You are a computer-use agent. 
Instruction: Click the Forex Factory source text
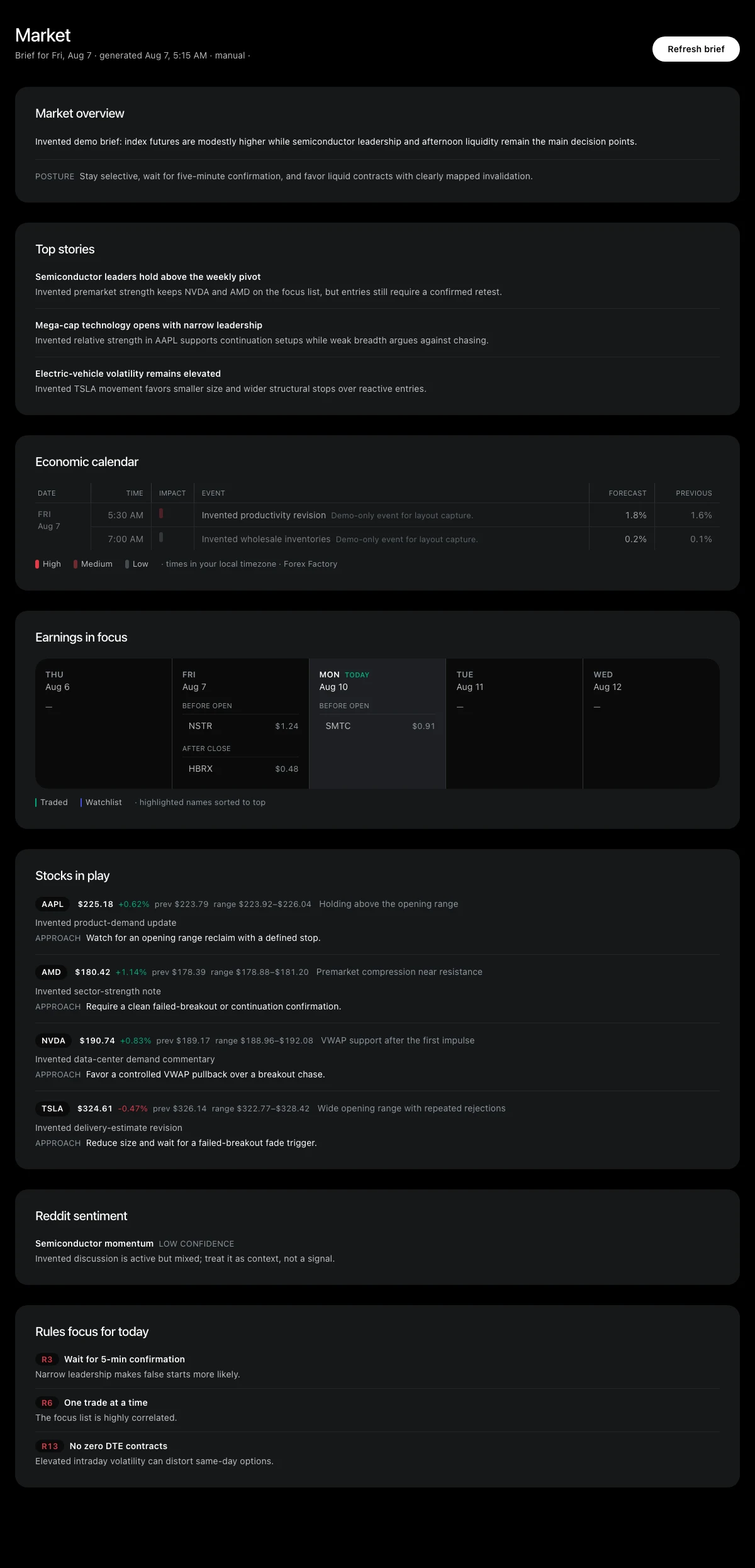pyautogui.click(x=310, y=564)
